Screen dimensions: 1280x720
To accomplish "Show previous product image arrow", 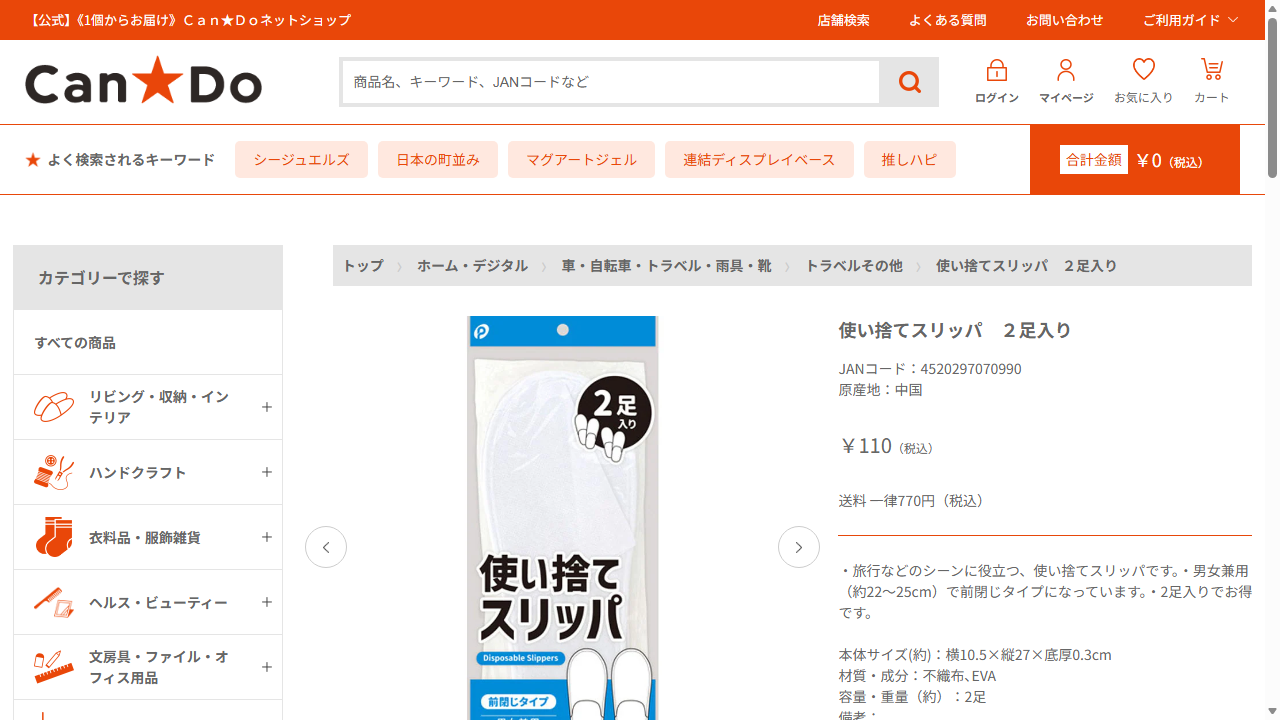I will (x=326, y=547).
